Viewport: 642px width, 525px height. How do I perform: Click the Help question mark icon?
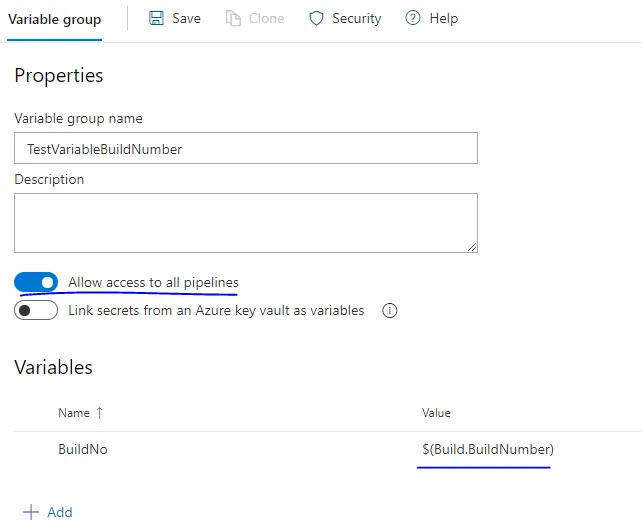(x=413, y=18)
